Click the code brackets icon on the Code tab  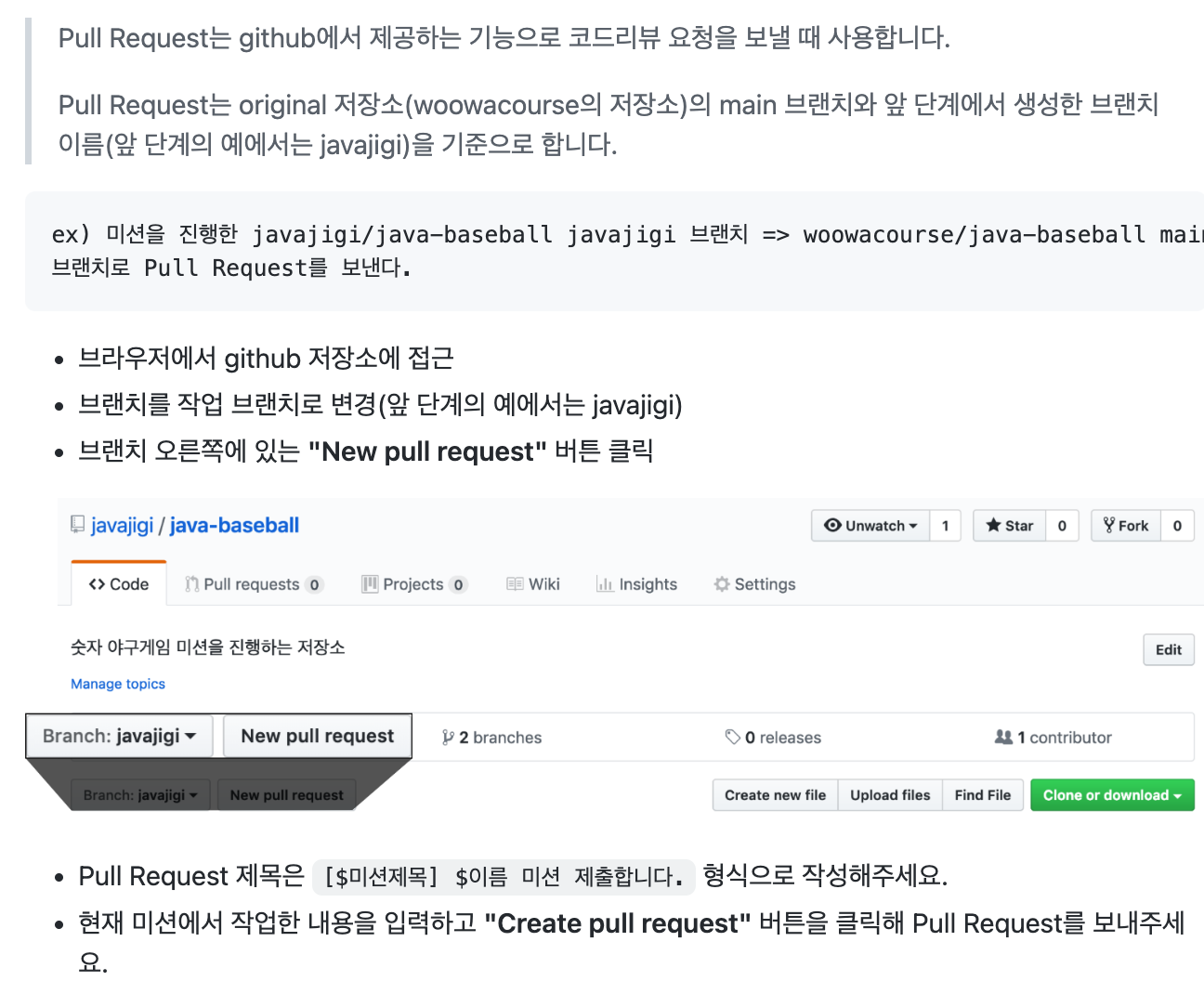(97, 584)
